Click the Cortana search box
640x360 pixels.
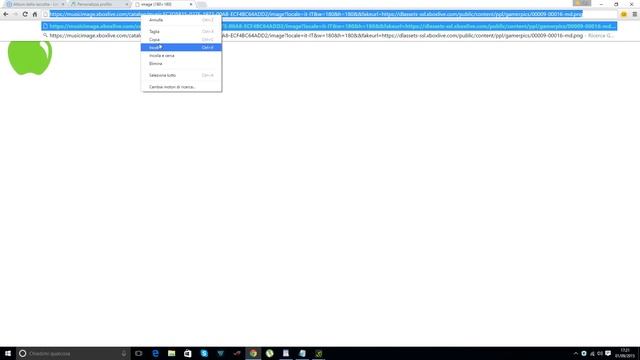[73, 353]
